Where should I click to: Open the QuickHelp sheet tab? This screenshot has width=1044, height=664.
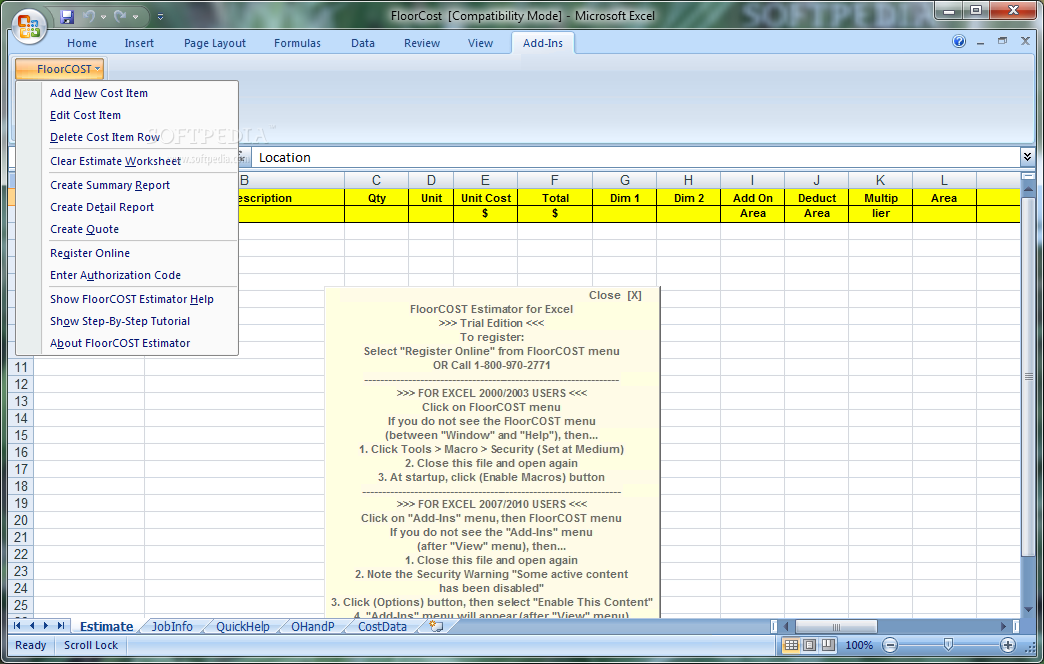coord(242,627)
